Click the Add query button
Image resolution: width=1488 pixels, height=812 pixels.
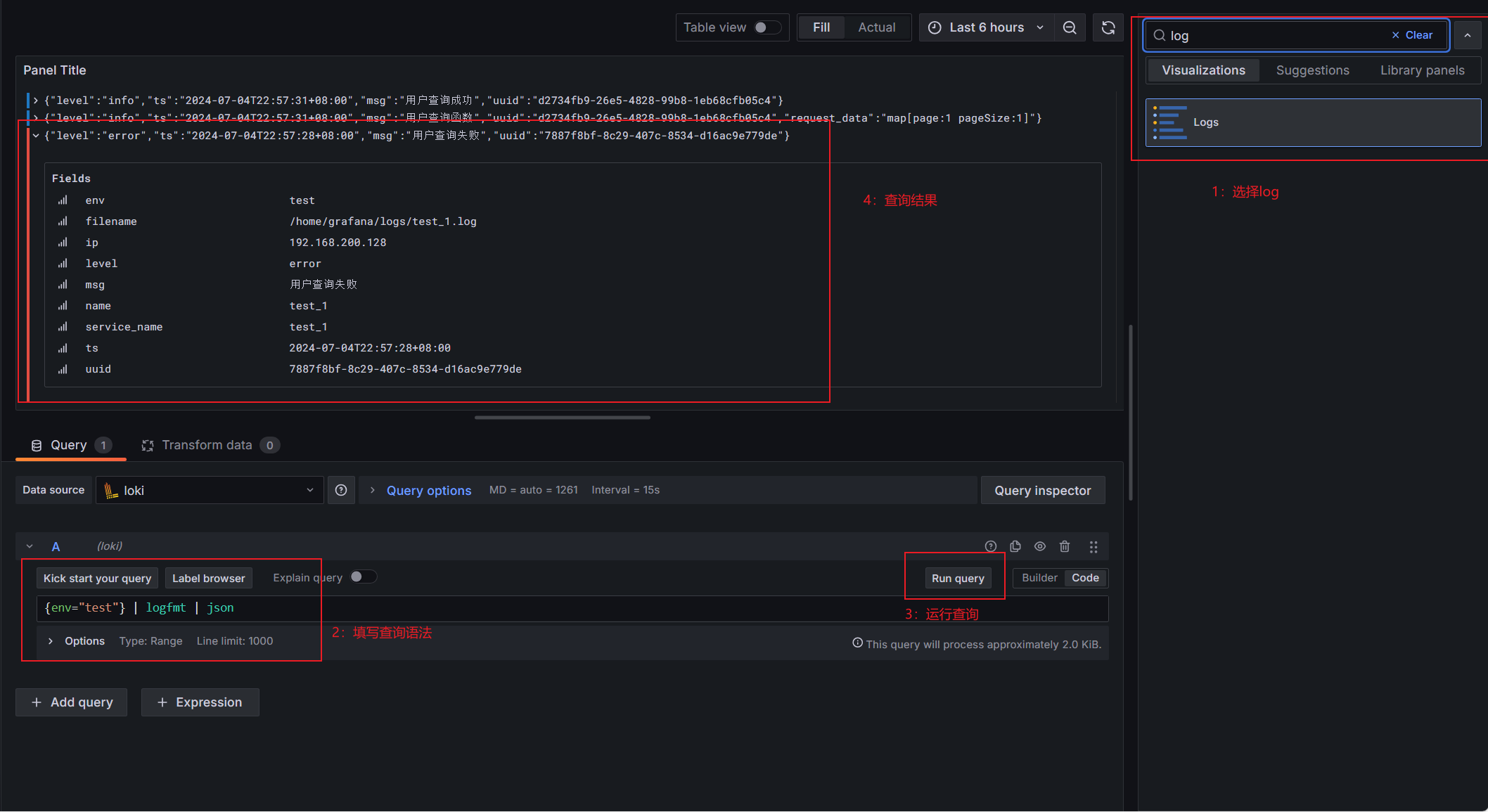(x=71, y=702)
